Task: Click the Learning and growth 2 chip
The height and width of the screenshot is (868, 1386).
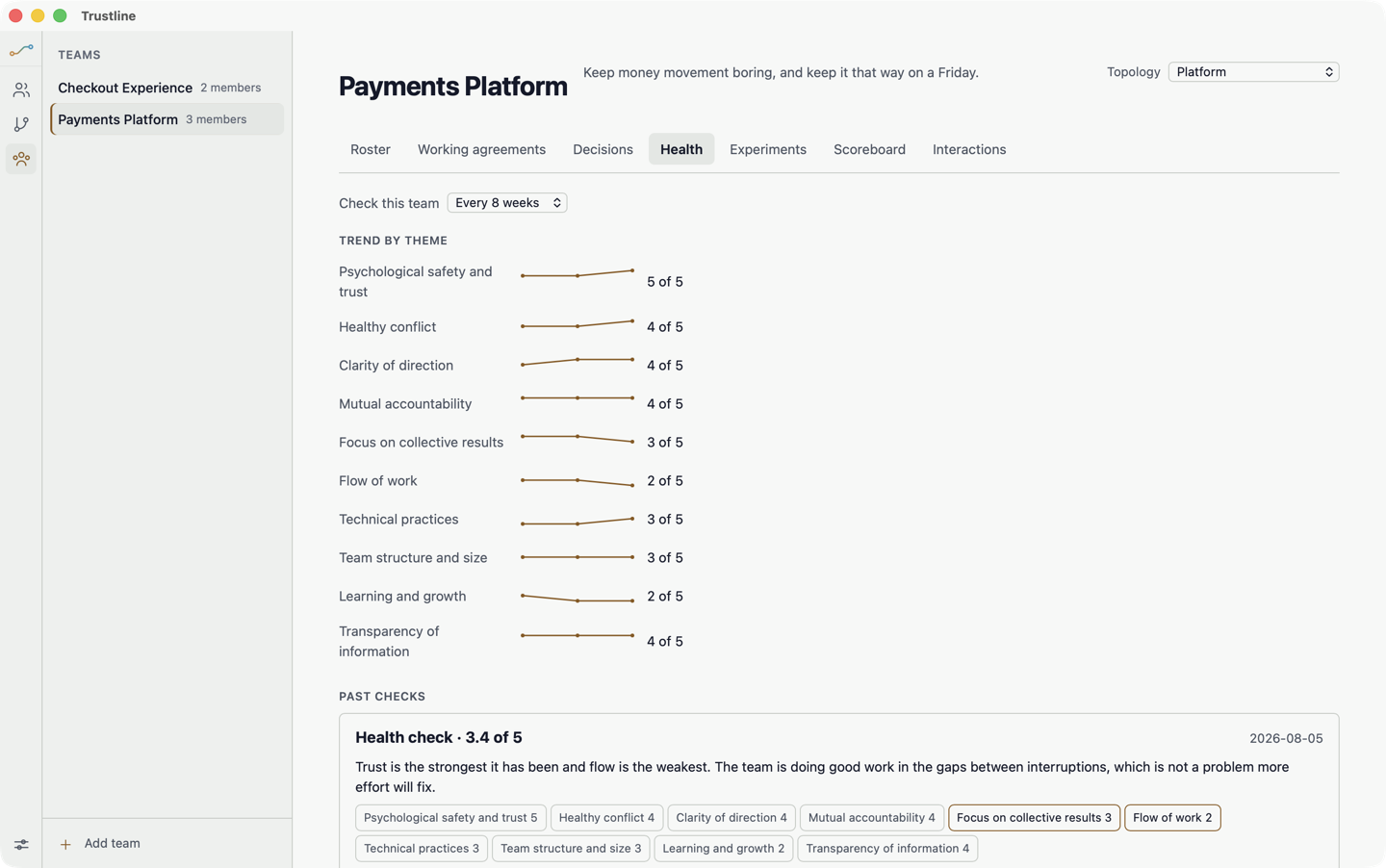Action: pos(724,849)
